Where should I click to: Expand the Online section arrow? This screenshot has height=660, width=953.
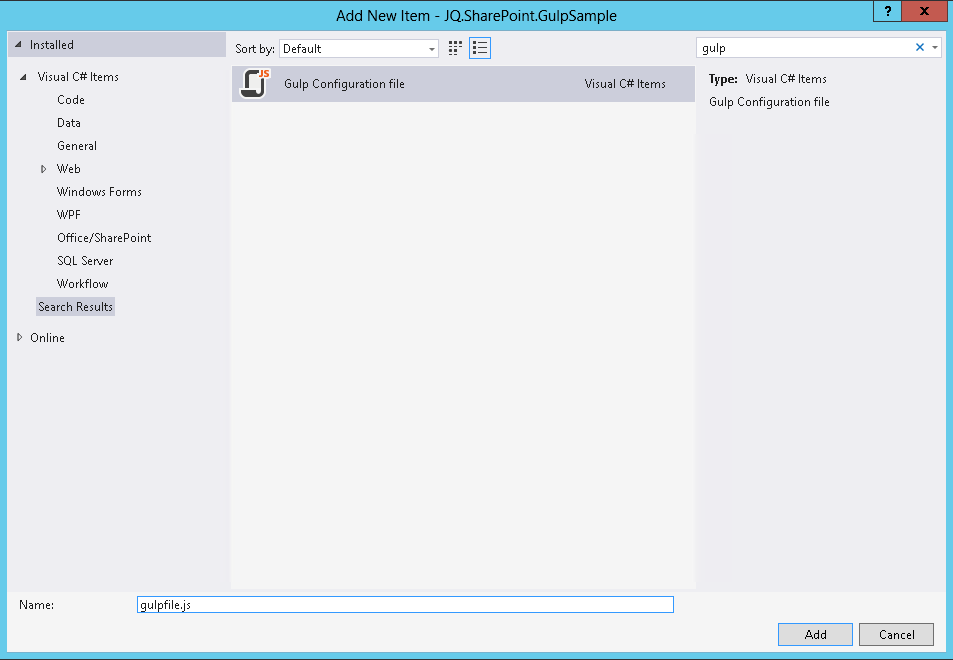(x=19, y=337)
